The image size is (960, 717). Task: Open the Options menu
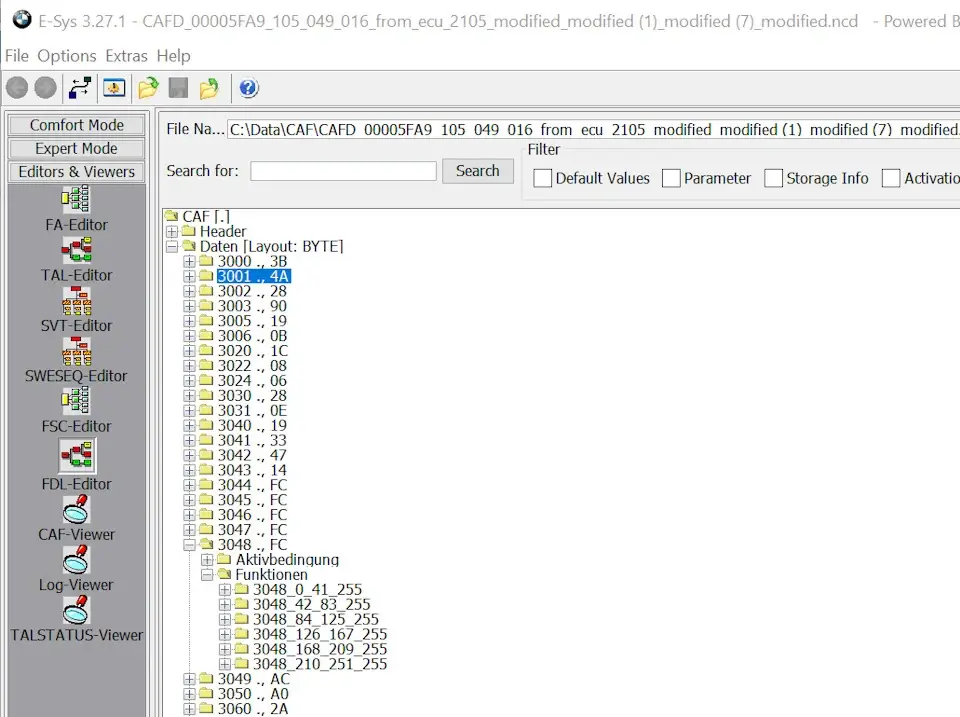[67, 56]
